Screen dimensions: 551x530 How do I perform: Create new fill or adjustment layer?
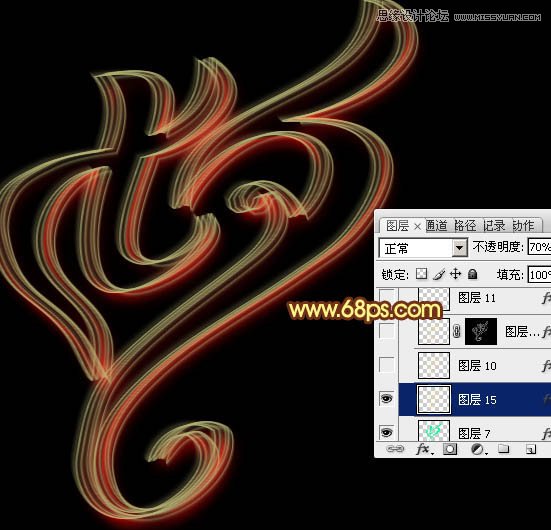[x=478, y=449]
